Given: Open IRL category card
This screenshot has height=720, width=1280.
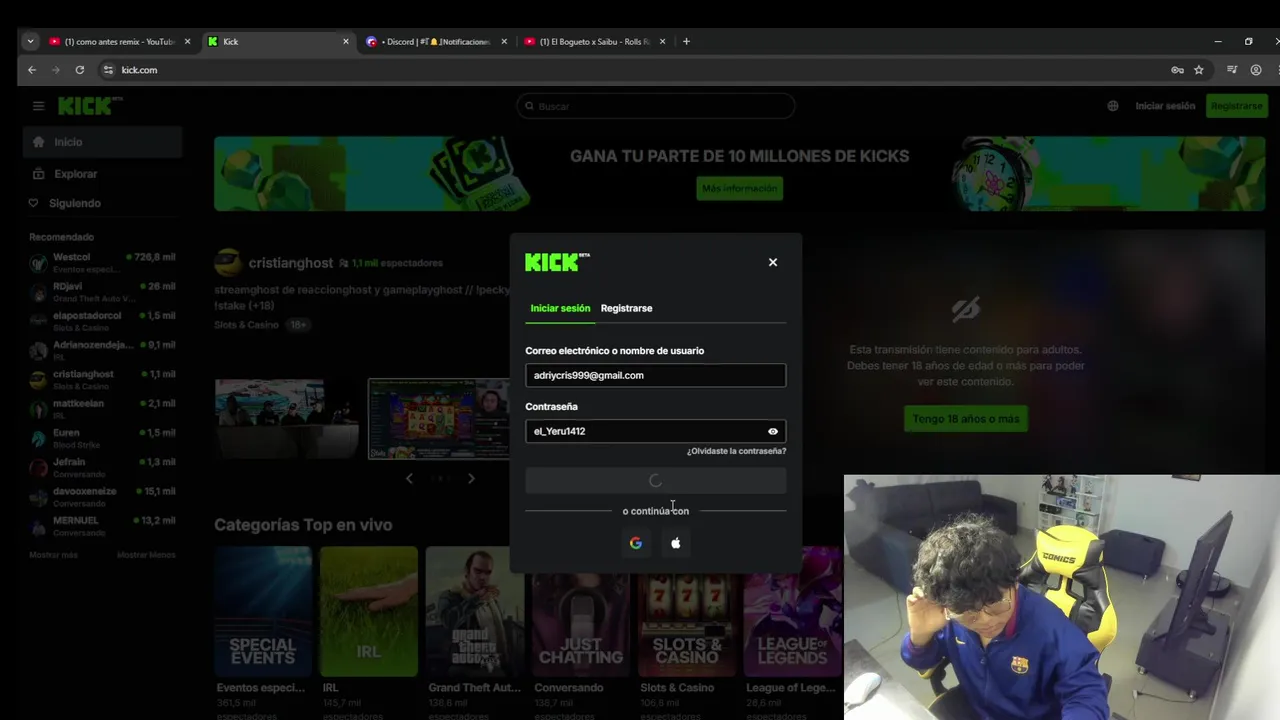Looking at the screenshot, I should pos(368,611).
